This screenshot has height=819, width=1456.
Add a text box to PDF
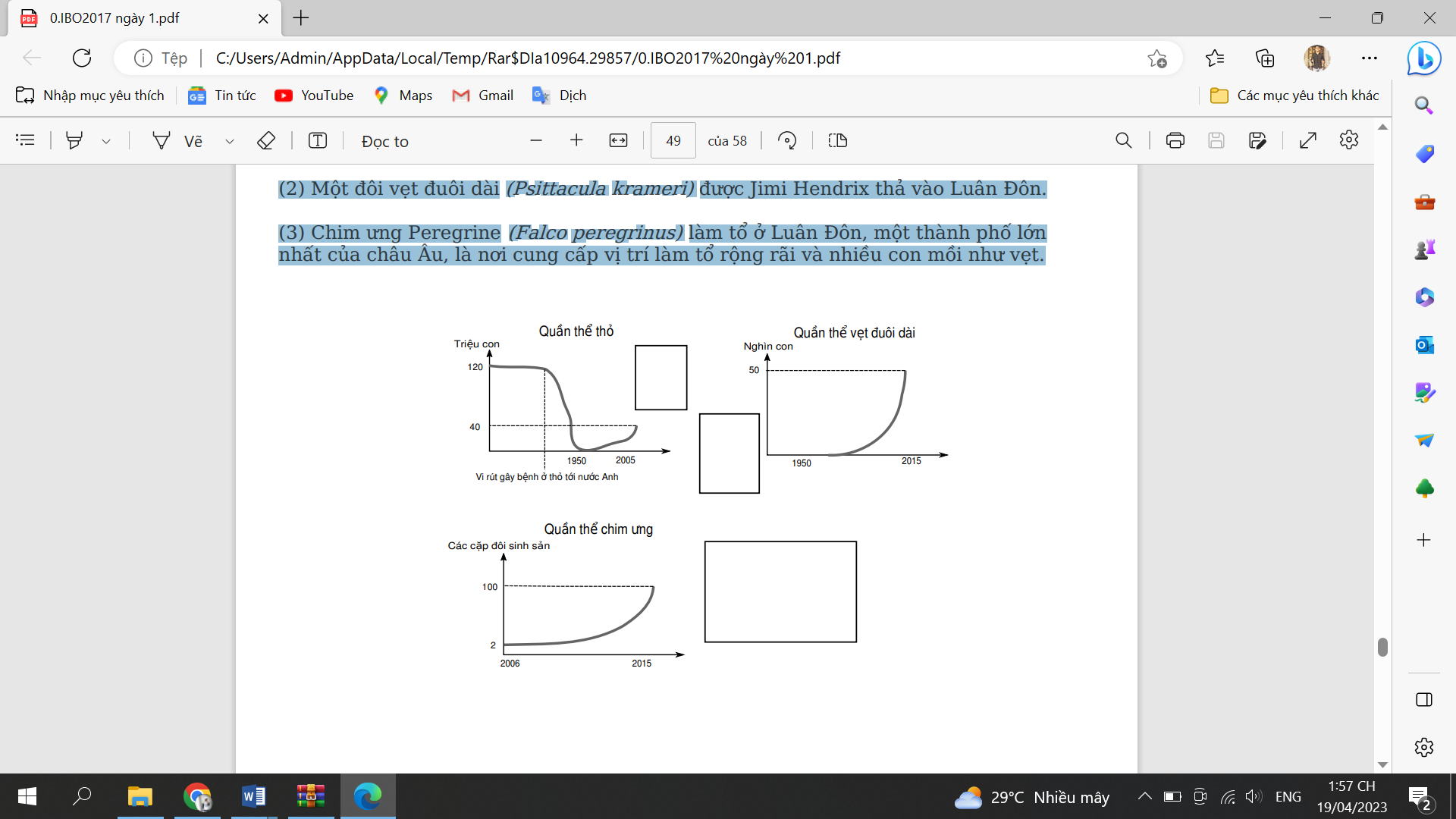coord(318,140)
